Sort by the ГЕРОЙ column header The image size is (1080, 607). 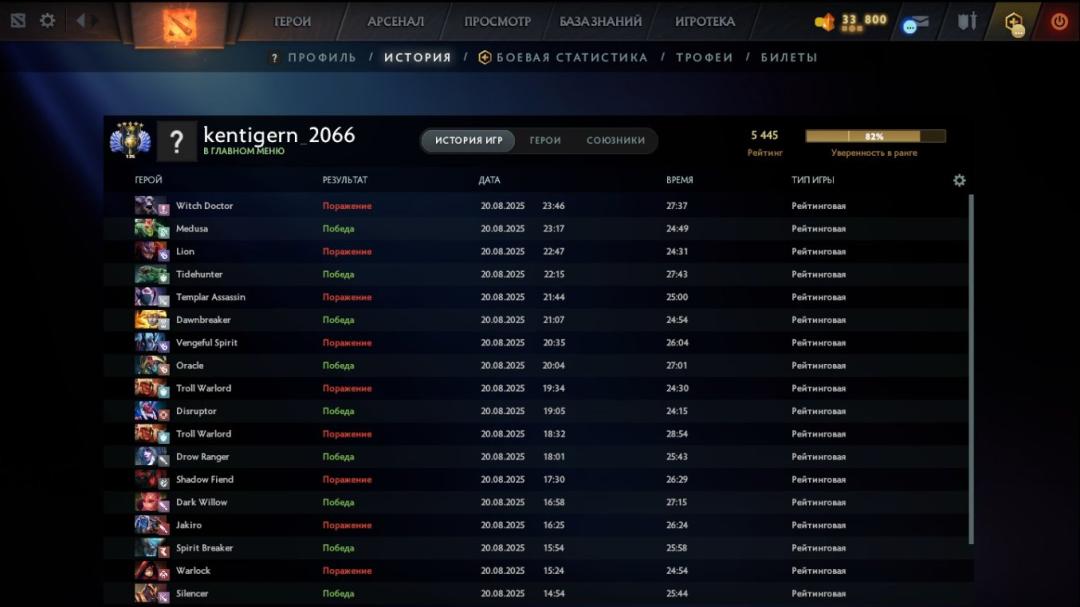(148, 180)
